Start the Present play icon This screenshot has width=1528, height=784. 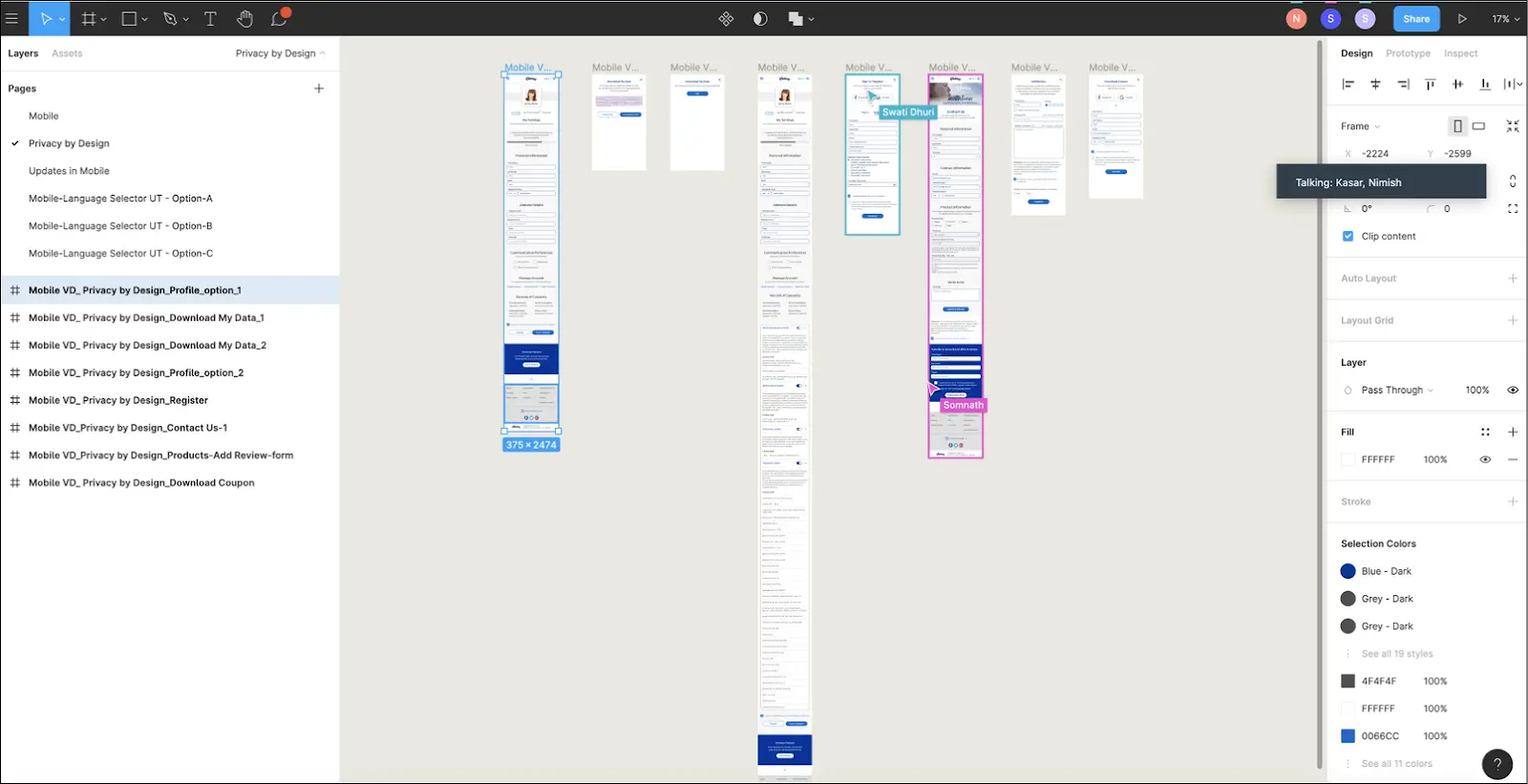1461,18
